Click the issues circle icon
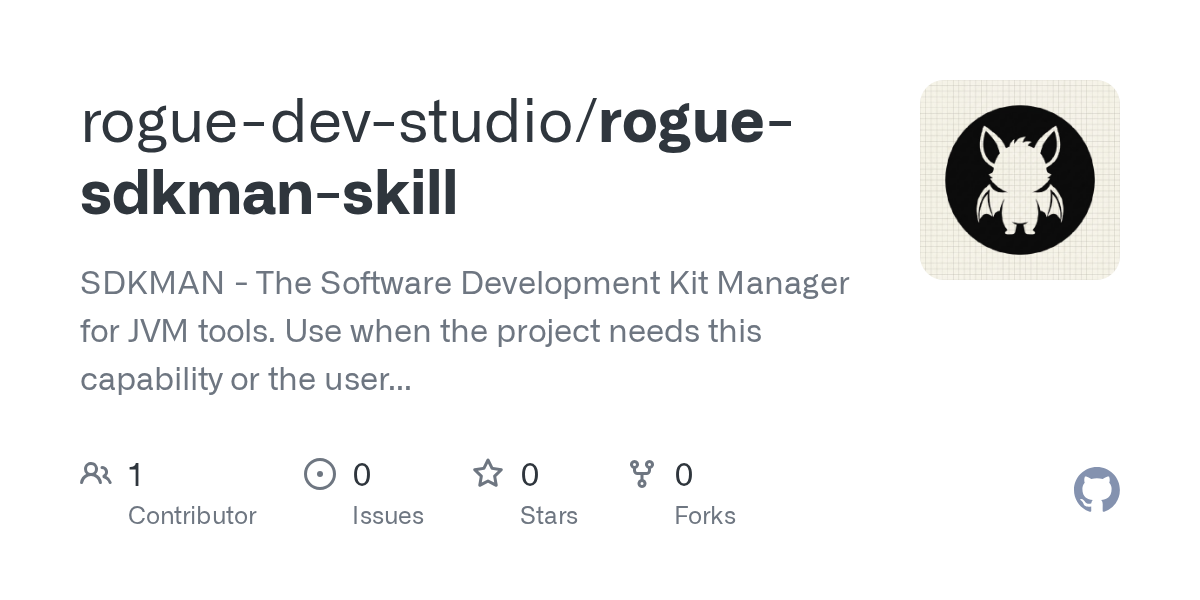Screen dimensions: 1200x600 coord(320,474)
